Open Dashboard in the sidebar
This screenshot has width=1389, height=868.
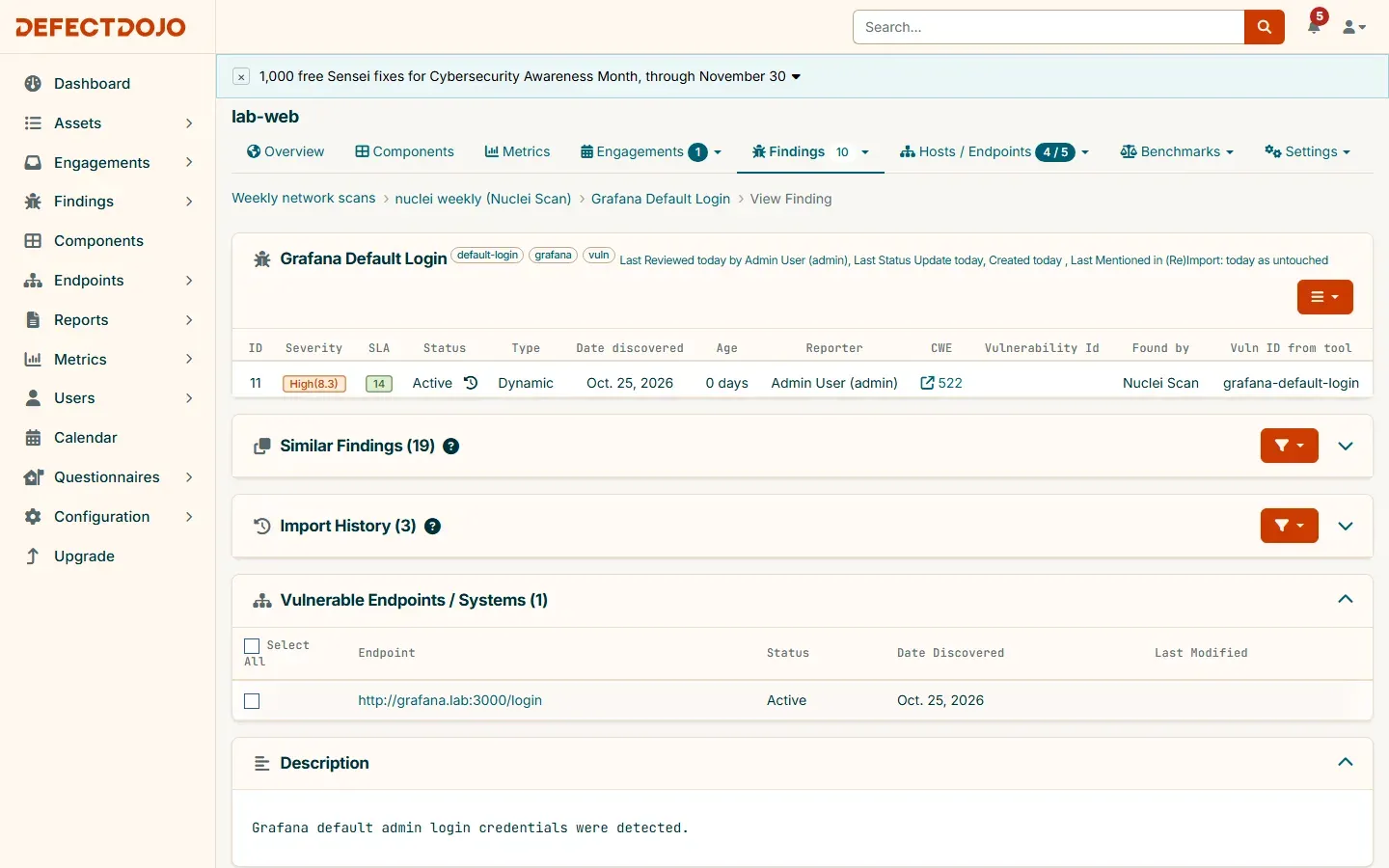(x=92, y=84)
